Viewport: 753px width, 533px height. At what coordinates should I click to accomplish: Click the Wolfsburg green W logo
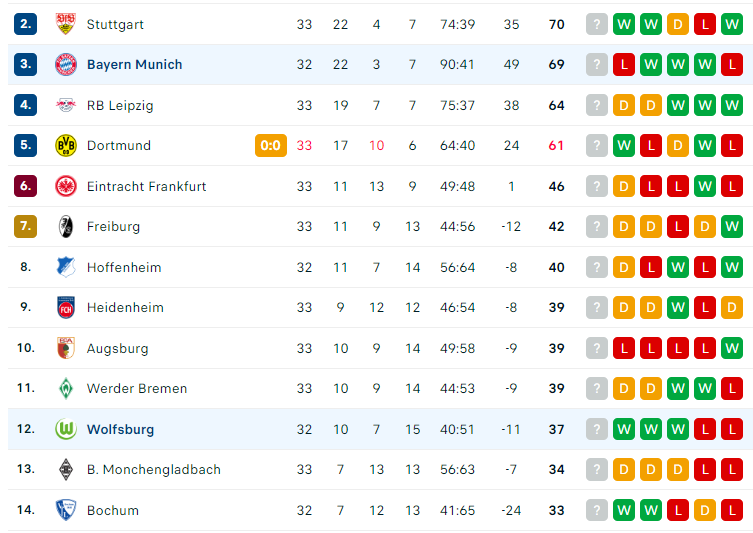coord(66,429)
